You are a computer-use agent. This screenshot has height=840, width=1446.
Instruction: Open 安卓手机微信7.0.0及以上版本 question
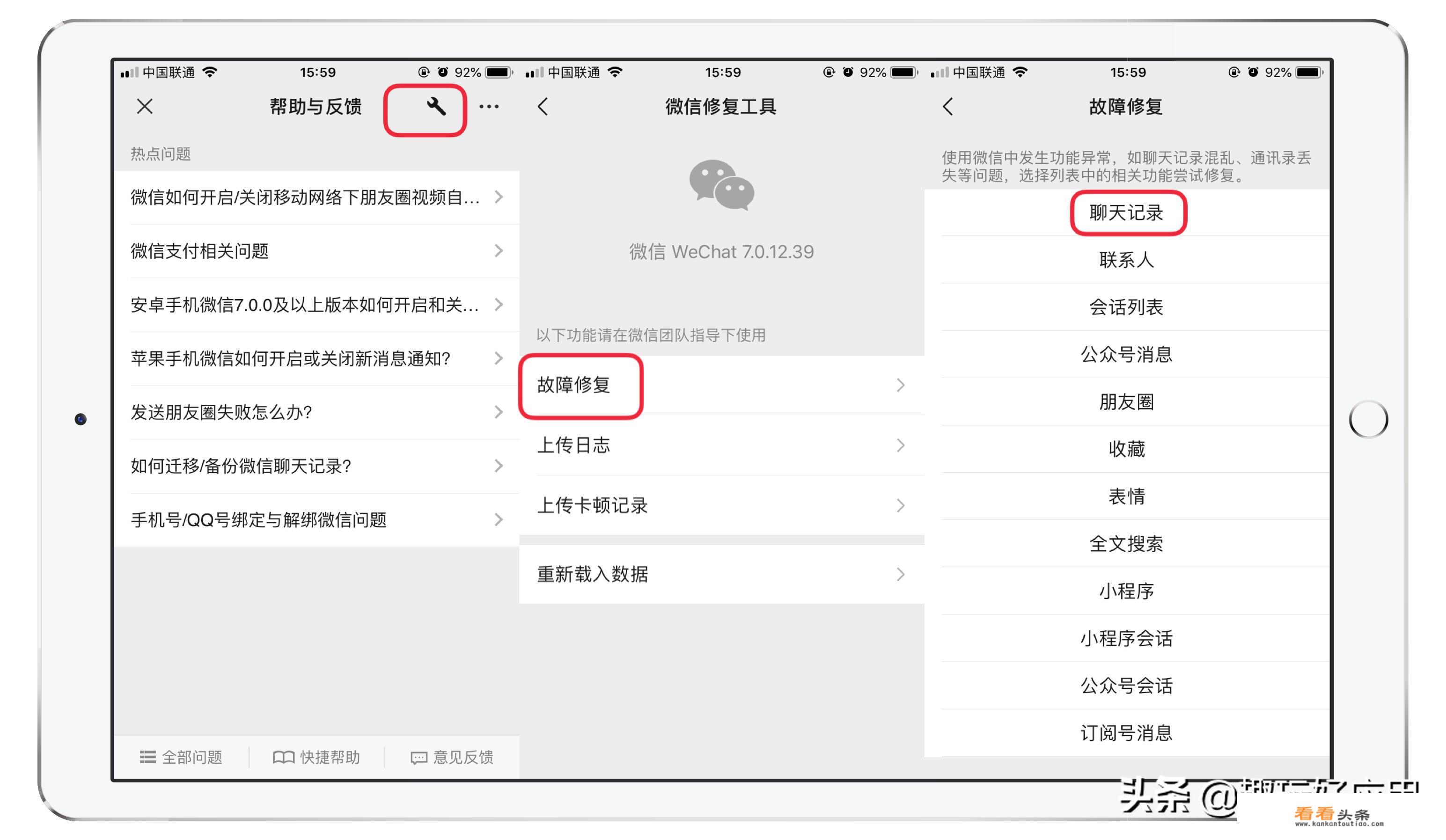[x=317, y=305]
